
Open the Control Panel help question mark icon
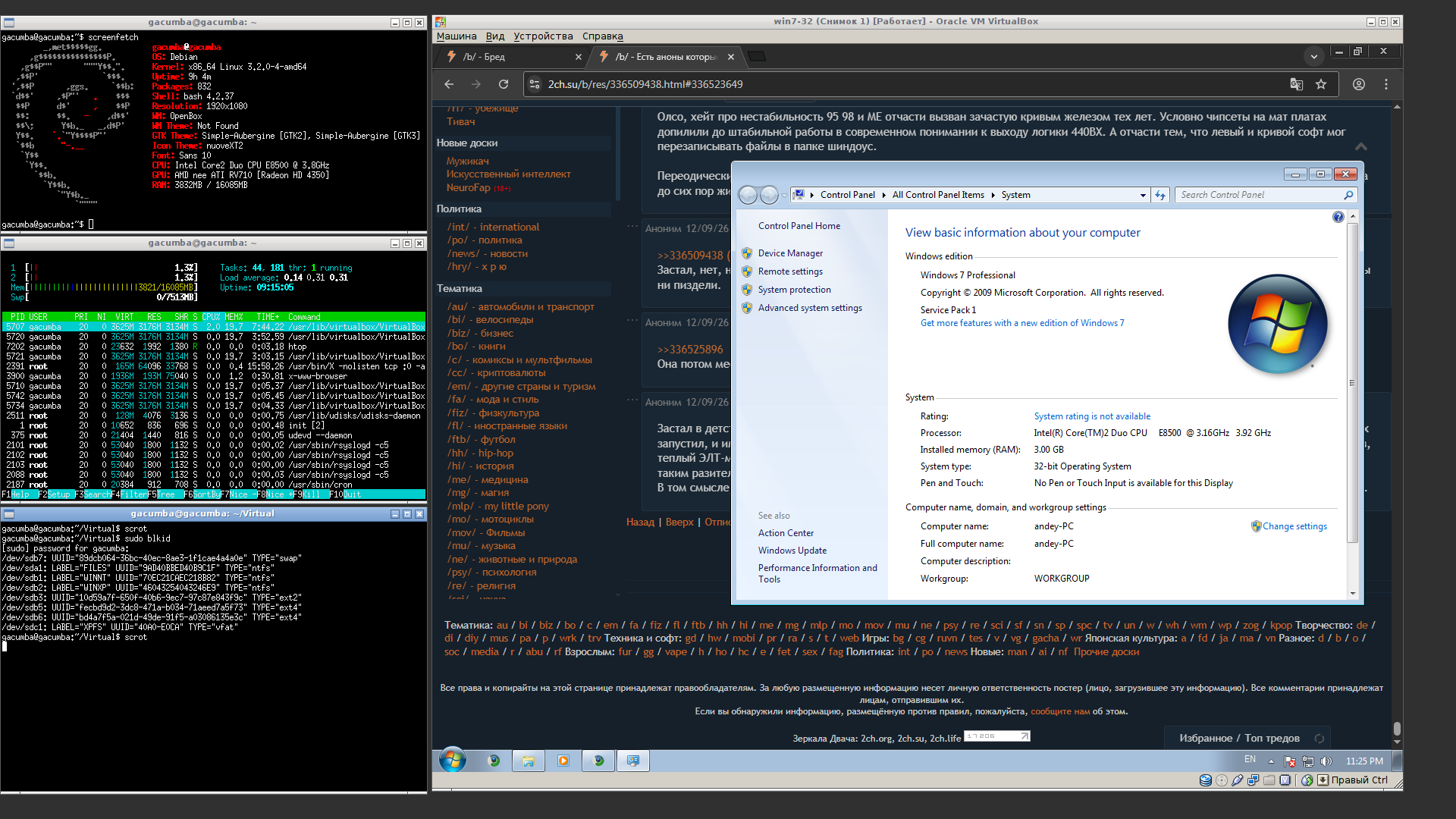click(x=1338, y=217)
